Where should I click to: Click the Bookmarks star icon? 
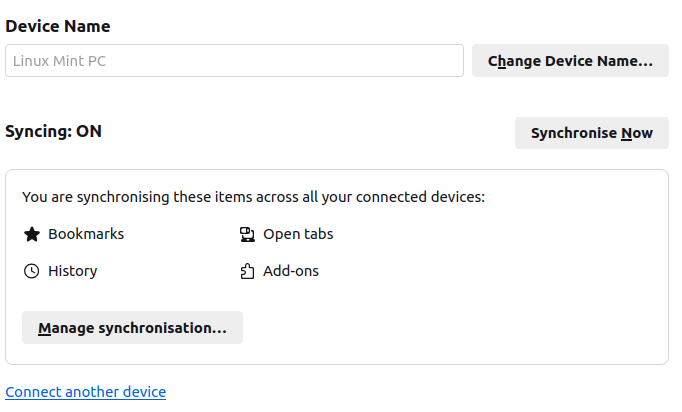click(31, 234)
